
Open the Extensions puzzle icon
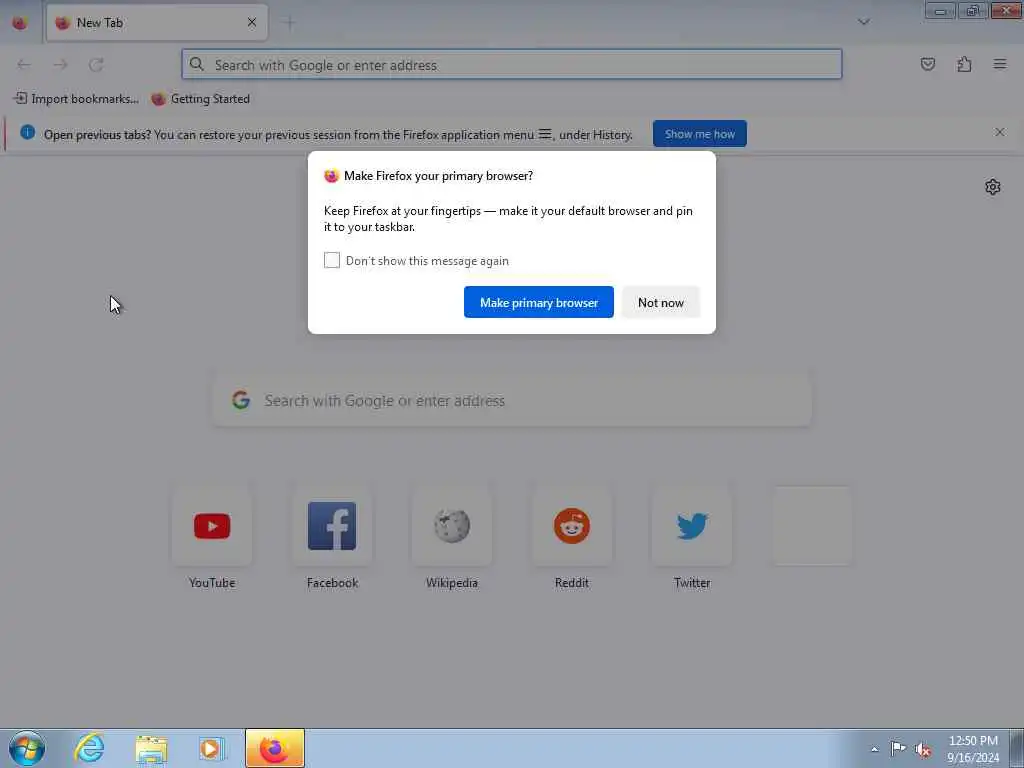tap(964, 64)
